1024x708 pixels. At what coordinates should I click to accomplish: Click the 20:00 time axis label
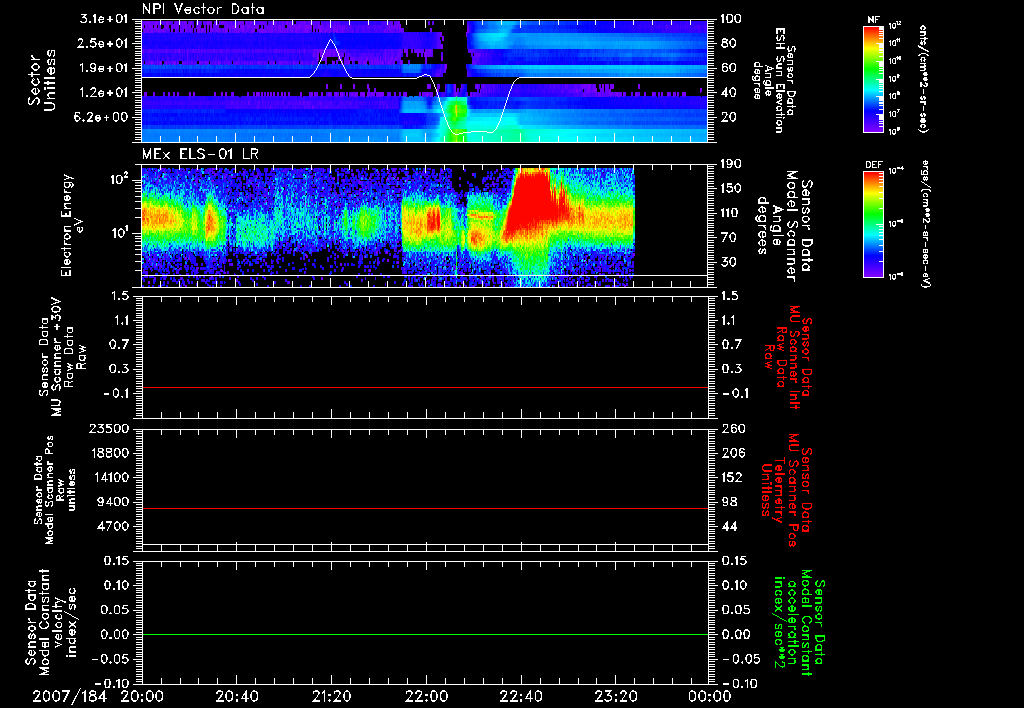click(x=142, y=697)
